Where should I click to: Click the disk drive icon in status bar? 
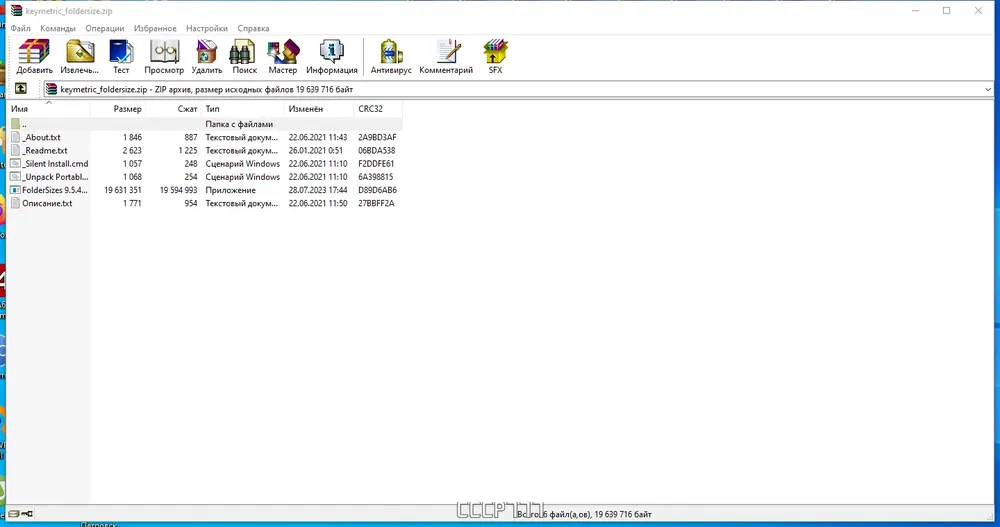pos(13,514)
